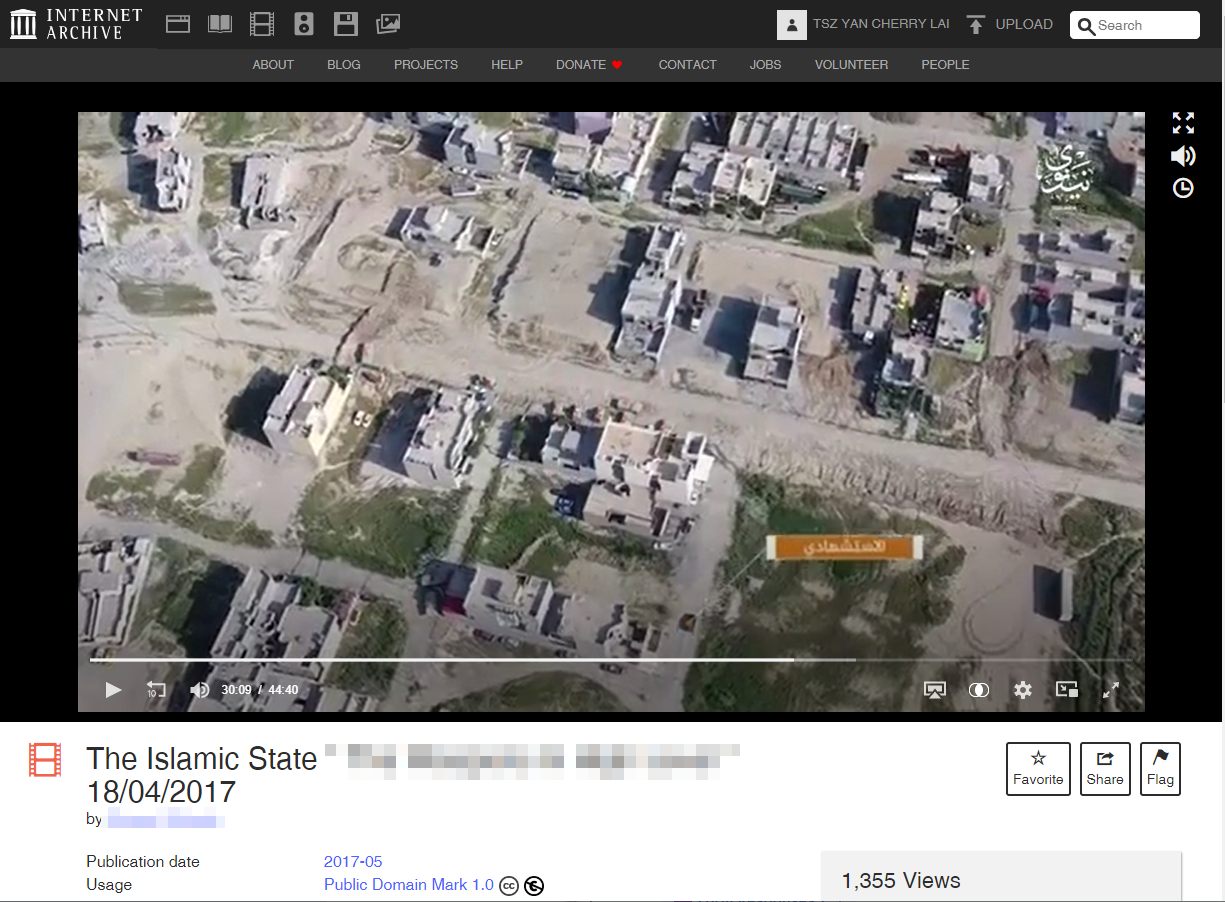
Task: Click the Public Domain Mark 1.0 link
Action: 408,884
